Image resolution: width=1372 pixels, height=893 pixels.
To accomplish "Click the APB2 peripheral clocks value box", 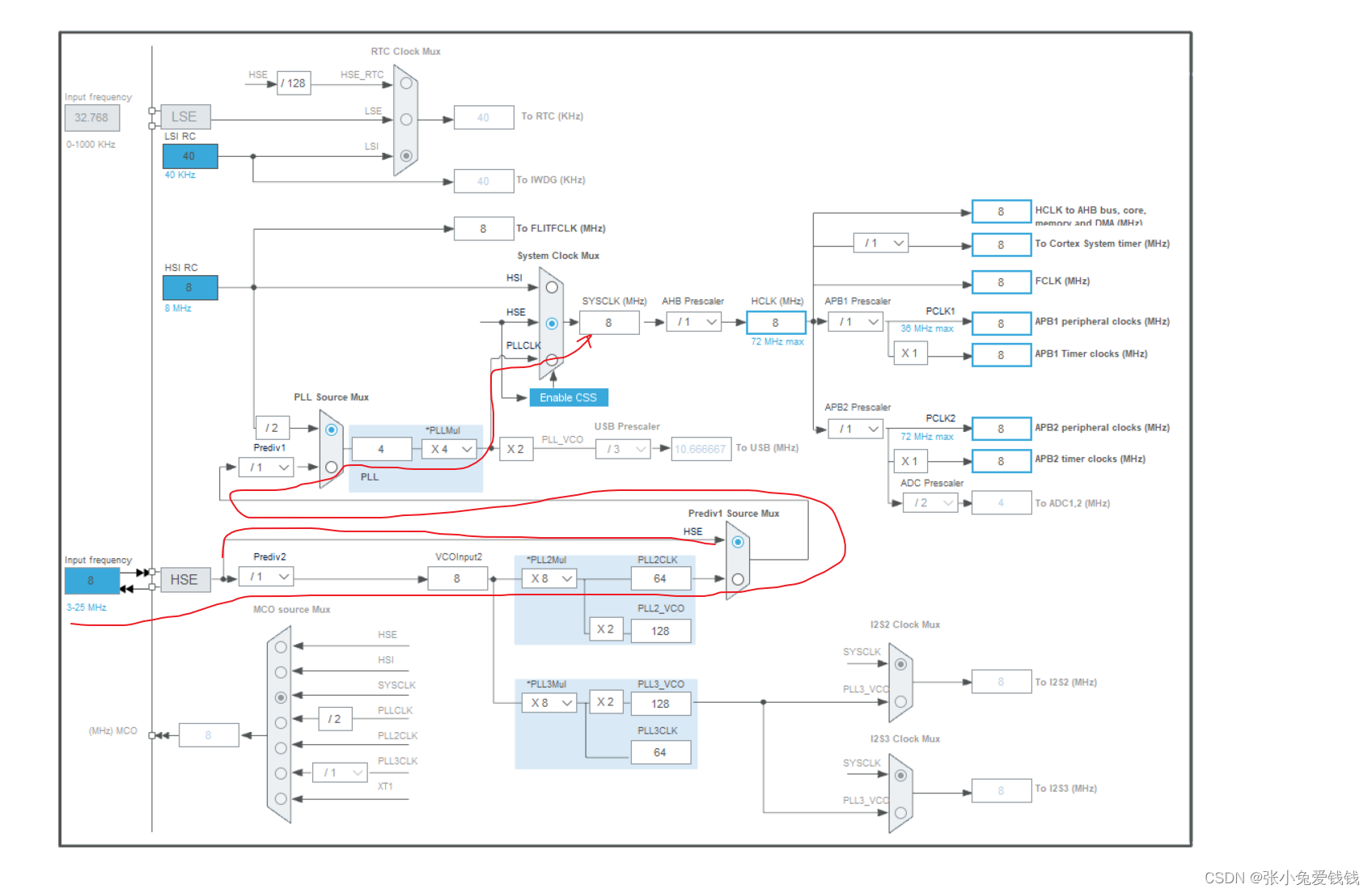I will tap(1001, 429).
